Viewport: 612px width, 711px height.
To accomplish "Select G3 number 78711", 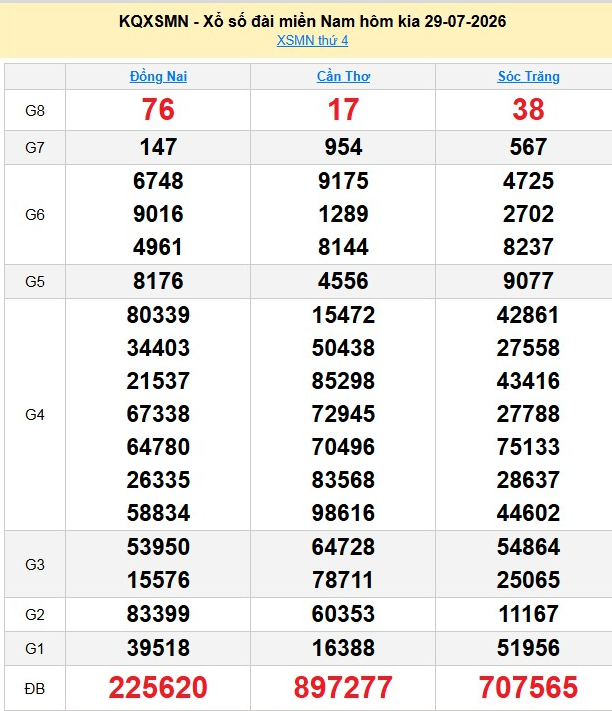I will 342,580.
